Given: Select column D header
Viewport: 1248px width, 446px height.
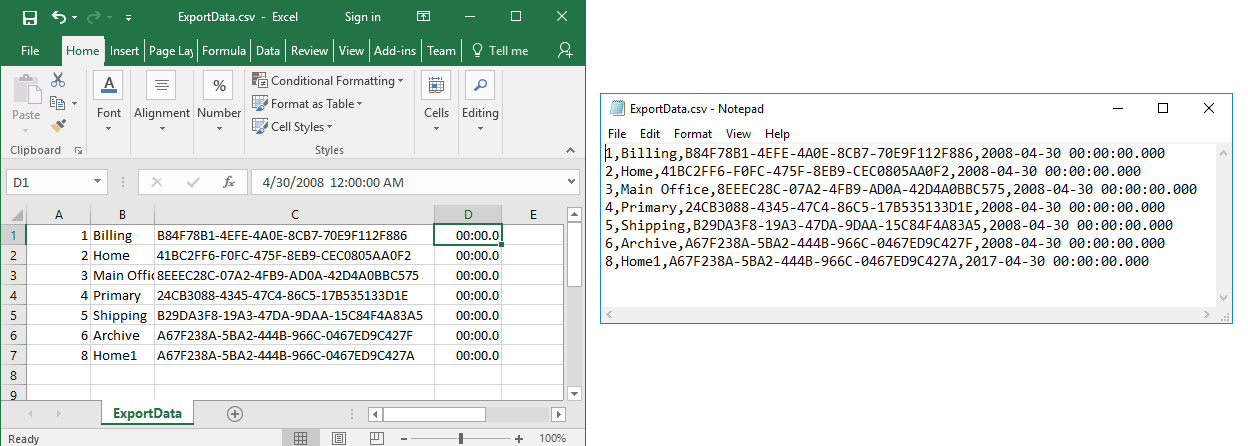Looking at the screenshot, I should (468, 215).
